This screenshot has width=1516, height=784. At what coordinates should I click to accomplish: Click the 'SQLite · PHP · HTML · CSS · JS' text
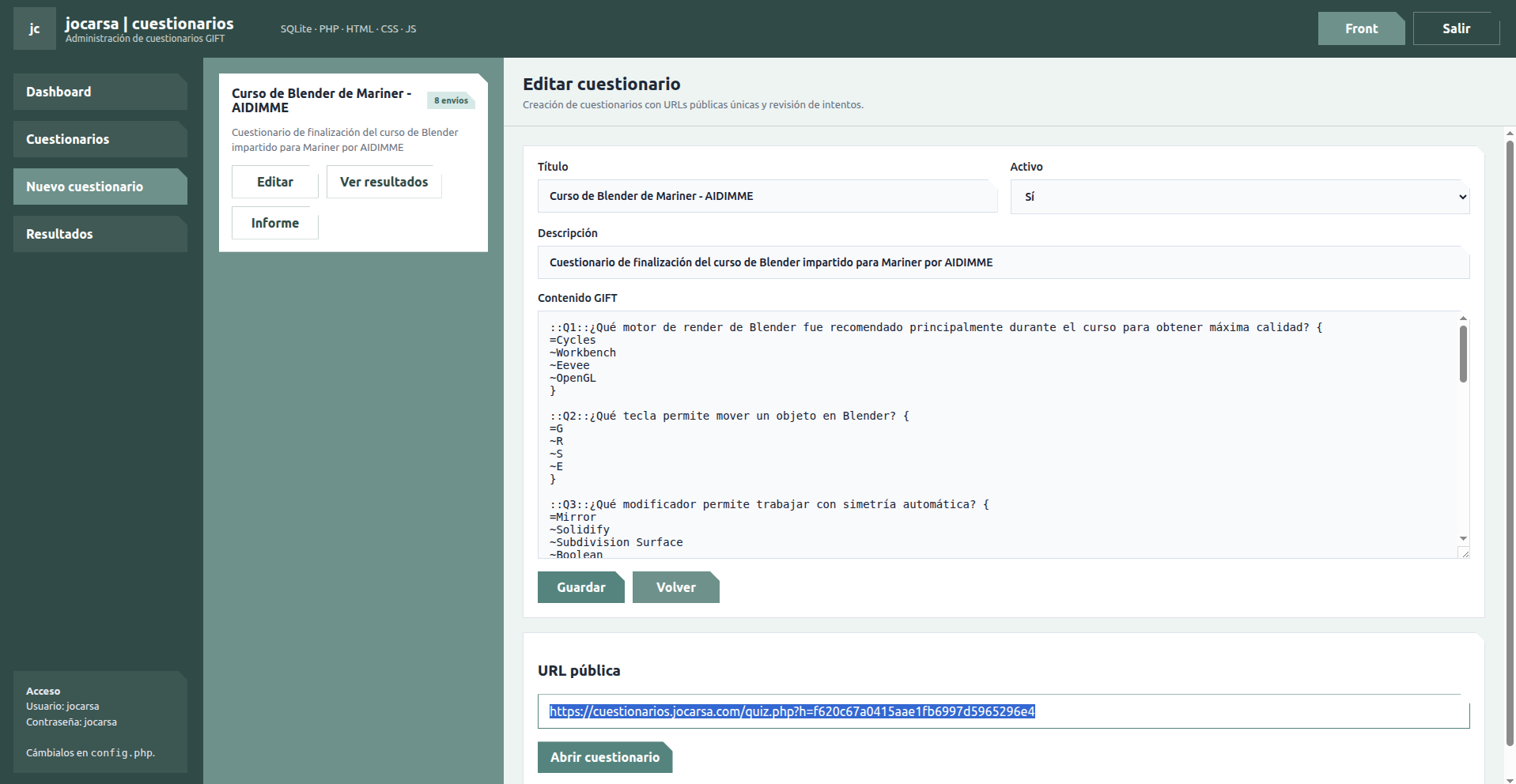point(348,29)
